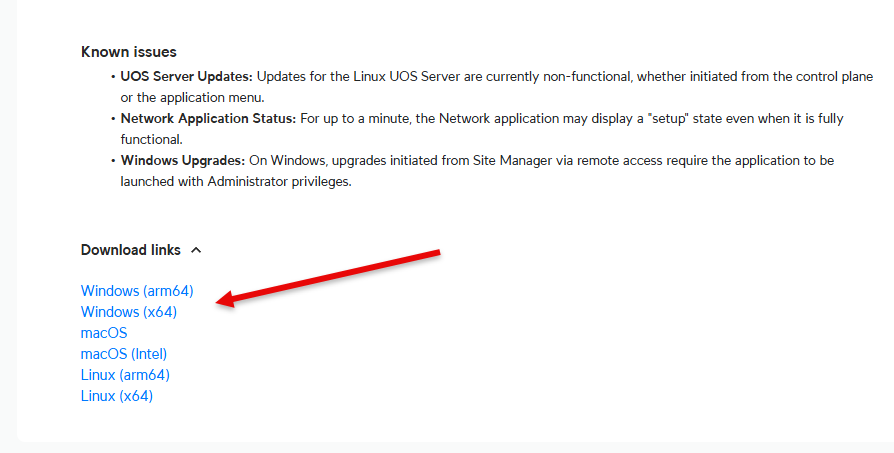
Task: Click the bold UOS Server Updates label
Action: pyautogui.click(x=186, y=76)
